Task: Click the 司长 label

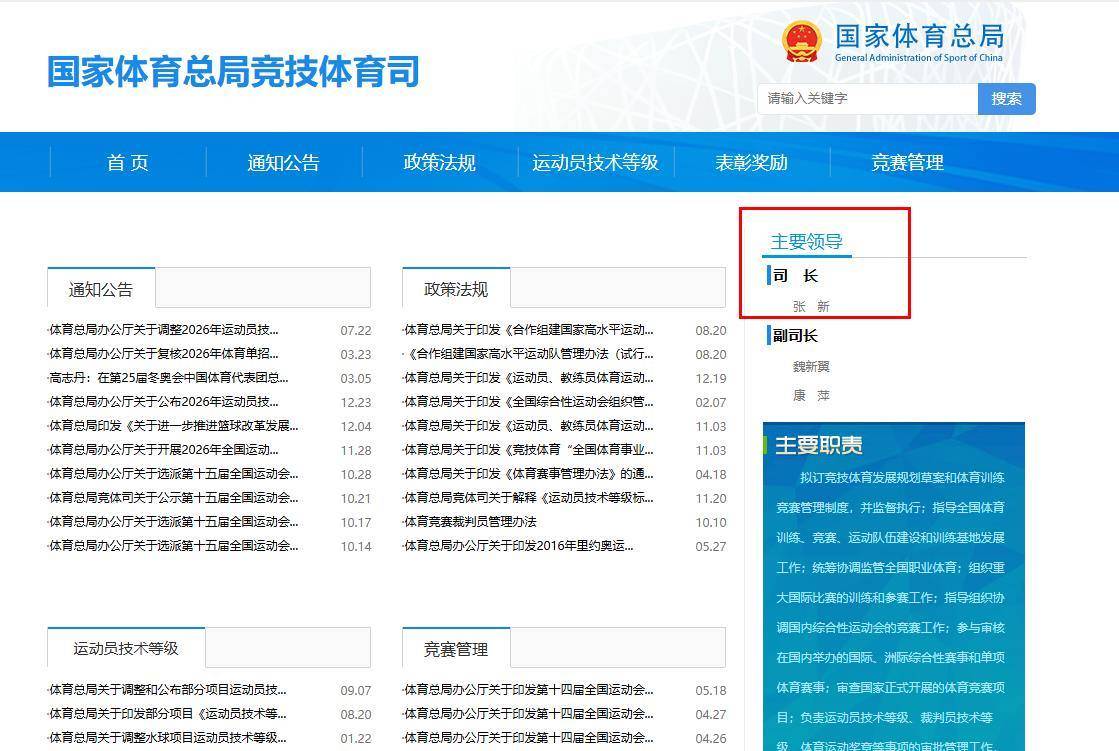Action: [796, 276]
